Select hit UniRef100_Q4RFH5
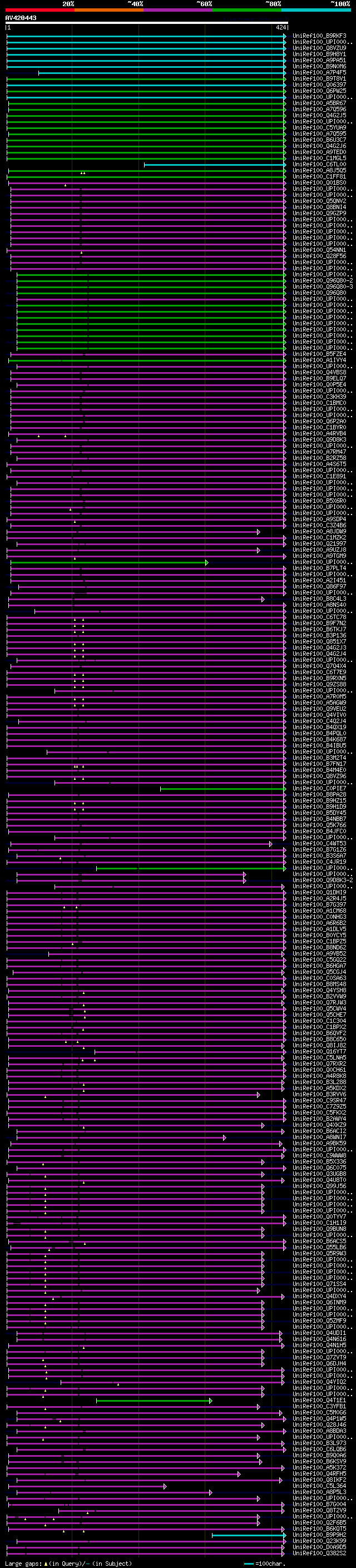 pyautogui.click(x=319, y=1473)
